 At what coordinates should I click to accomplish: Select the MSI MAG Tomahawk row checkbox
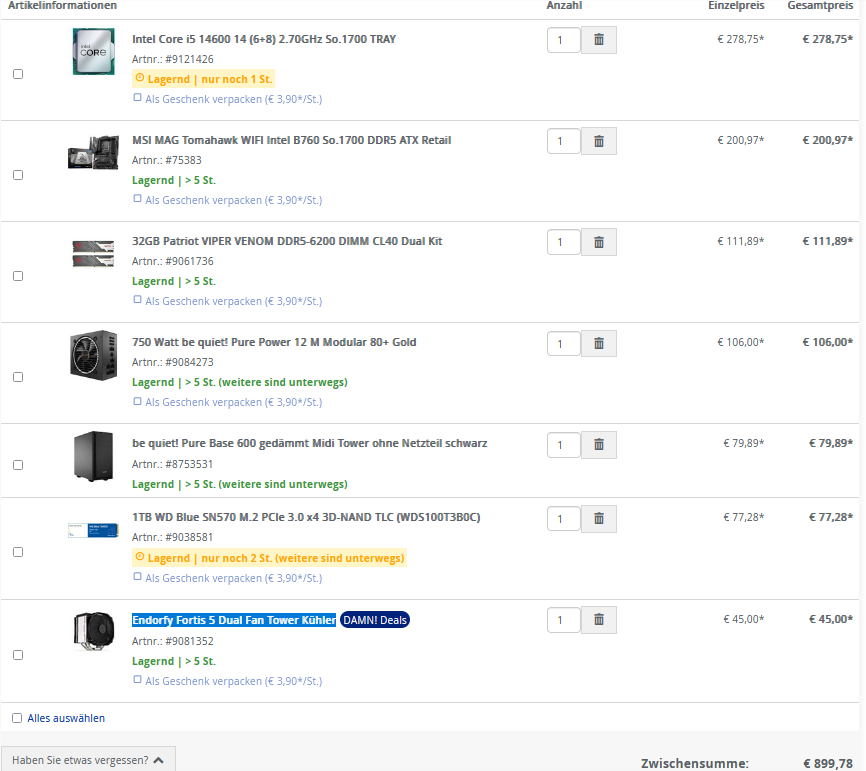(x=18, y=175)
